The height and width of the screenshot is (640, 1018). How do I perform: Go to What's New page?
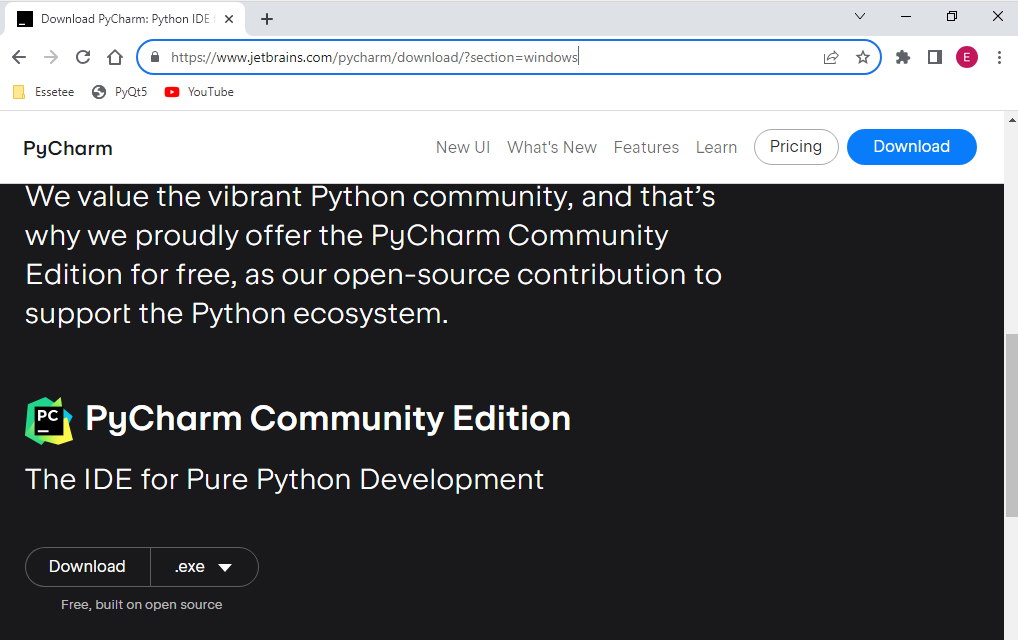[551, 147]
